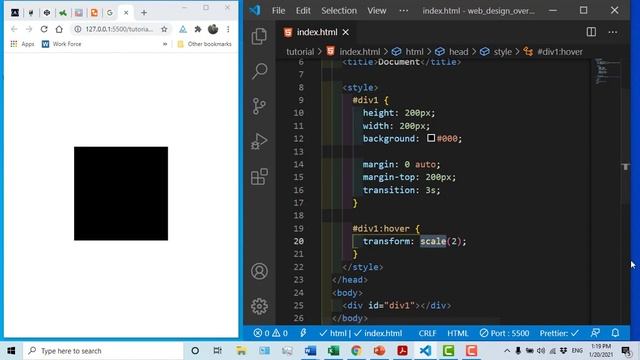Screen dimensions: 640x360
Task: Click the Split Editor Right icon
Action: (x=591, y=32)
